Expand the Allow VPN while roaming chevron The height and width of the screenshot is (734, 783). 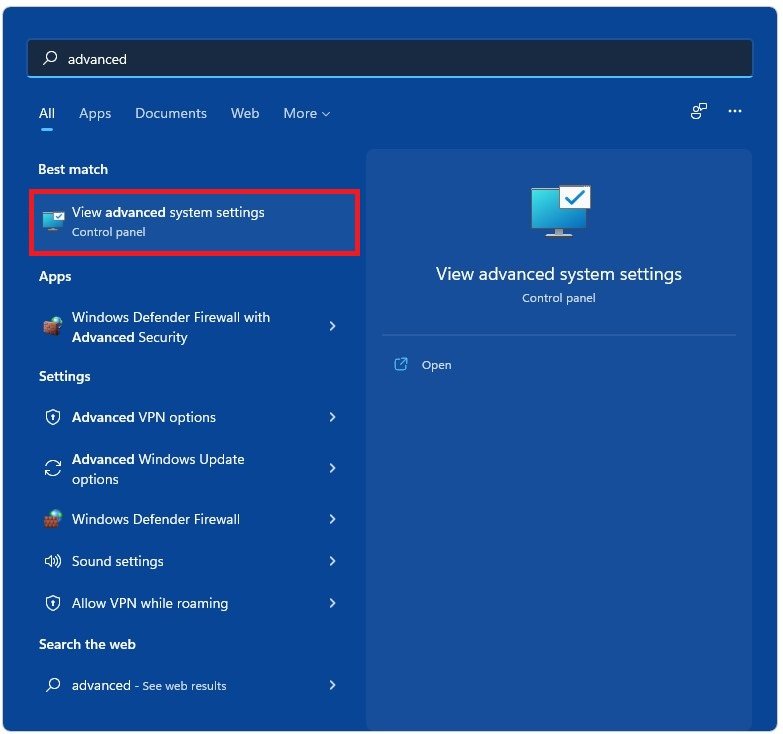tap(333, 603)
